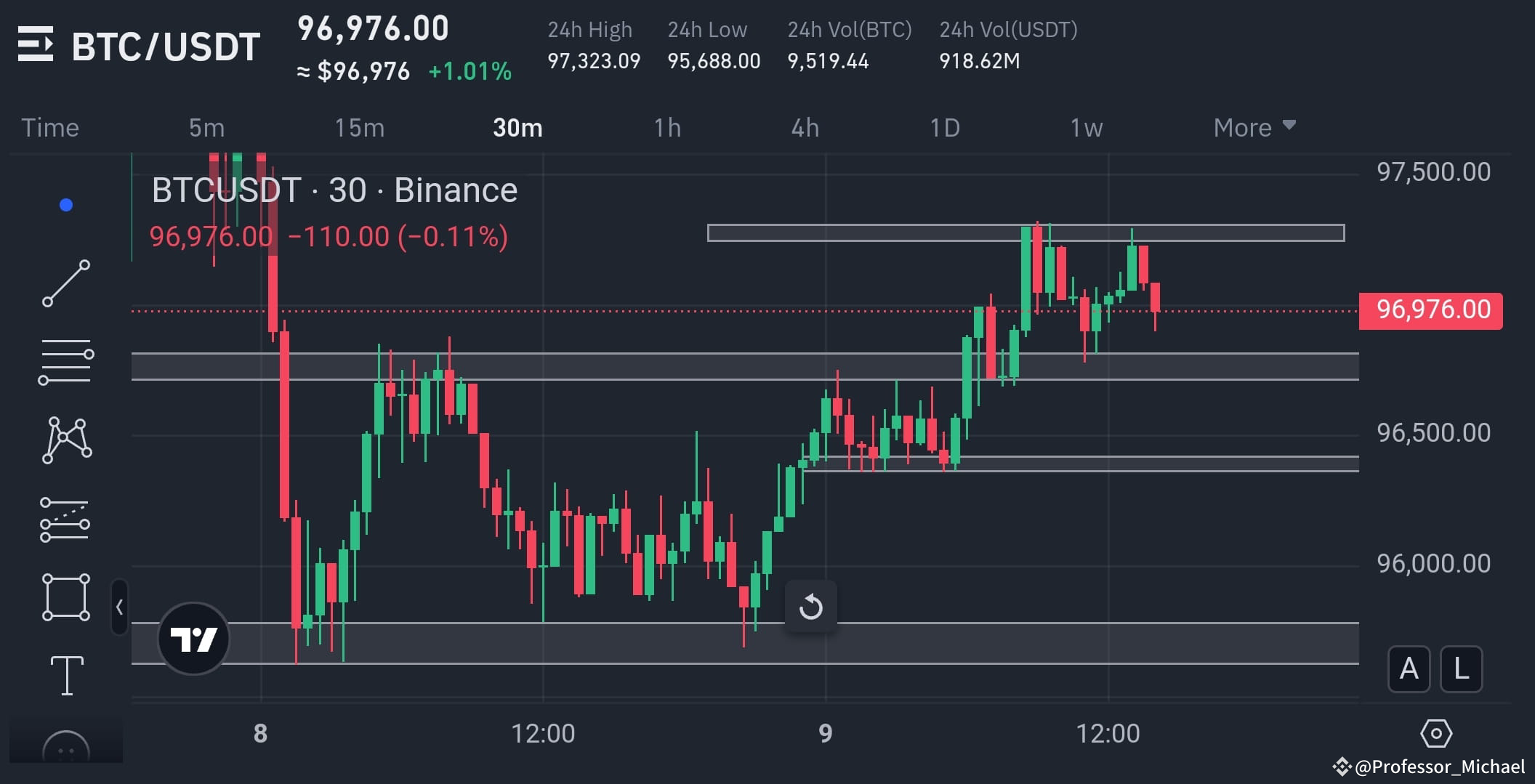1535x784 pixels.
Task: Collapse the drawing toolbar with the chevron
Action: coord(118,607)
